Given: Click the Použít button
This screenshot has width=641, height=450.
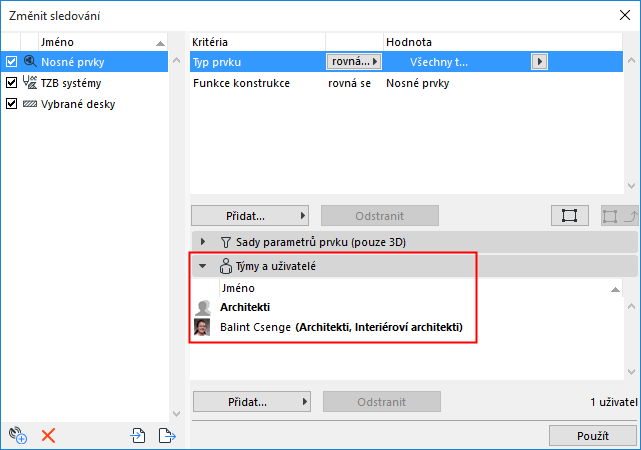Looking at the screenshot, I should tap(592, 435).
